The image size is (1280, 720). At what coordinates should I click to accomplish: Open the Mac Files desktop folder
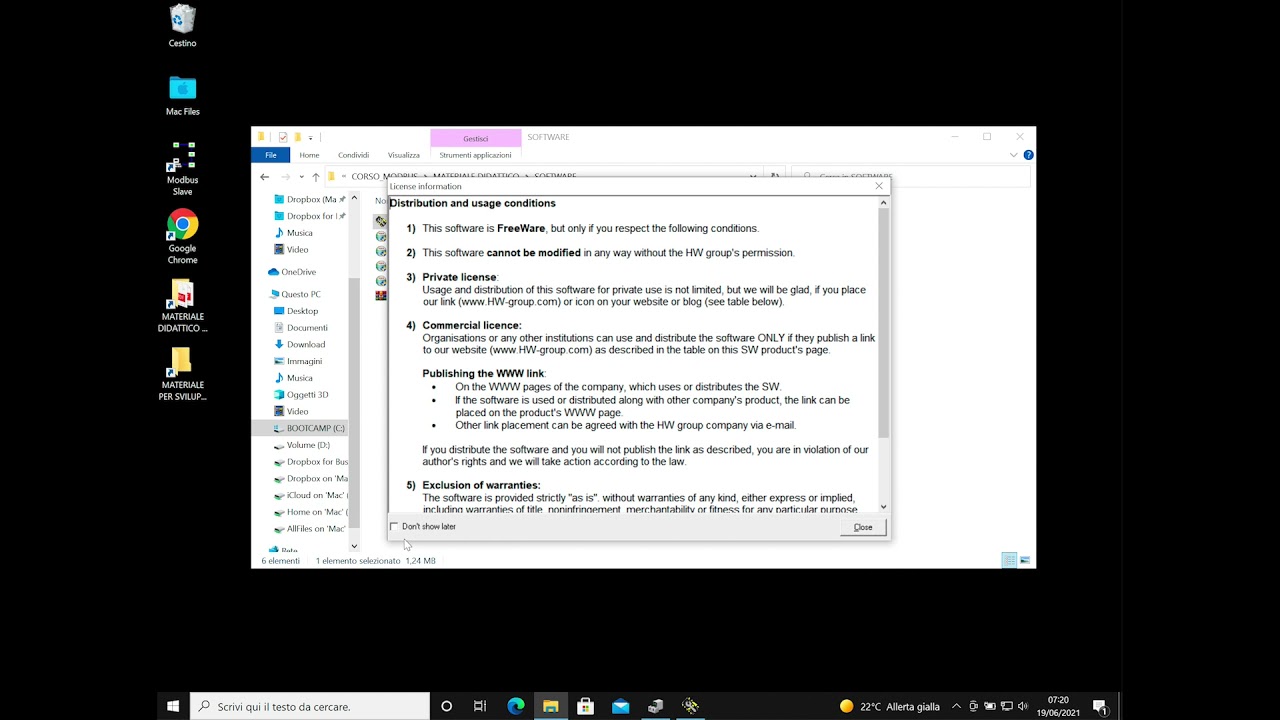click(x=183, y=95)
